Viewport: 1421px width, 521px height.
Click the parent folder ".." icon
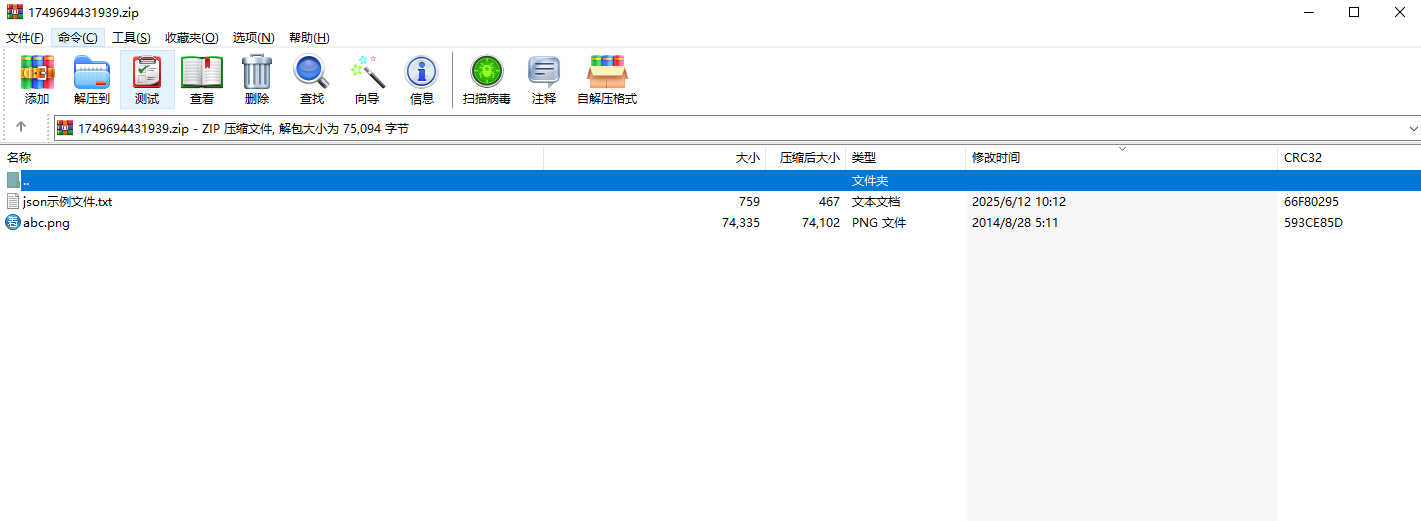[13, 180]
